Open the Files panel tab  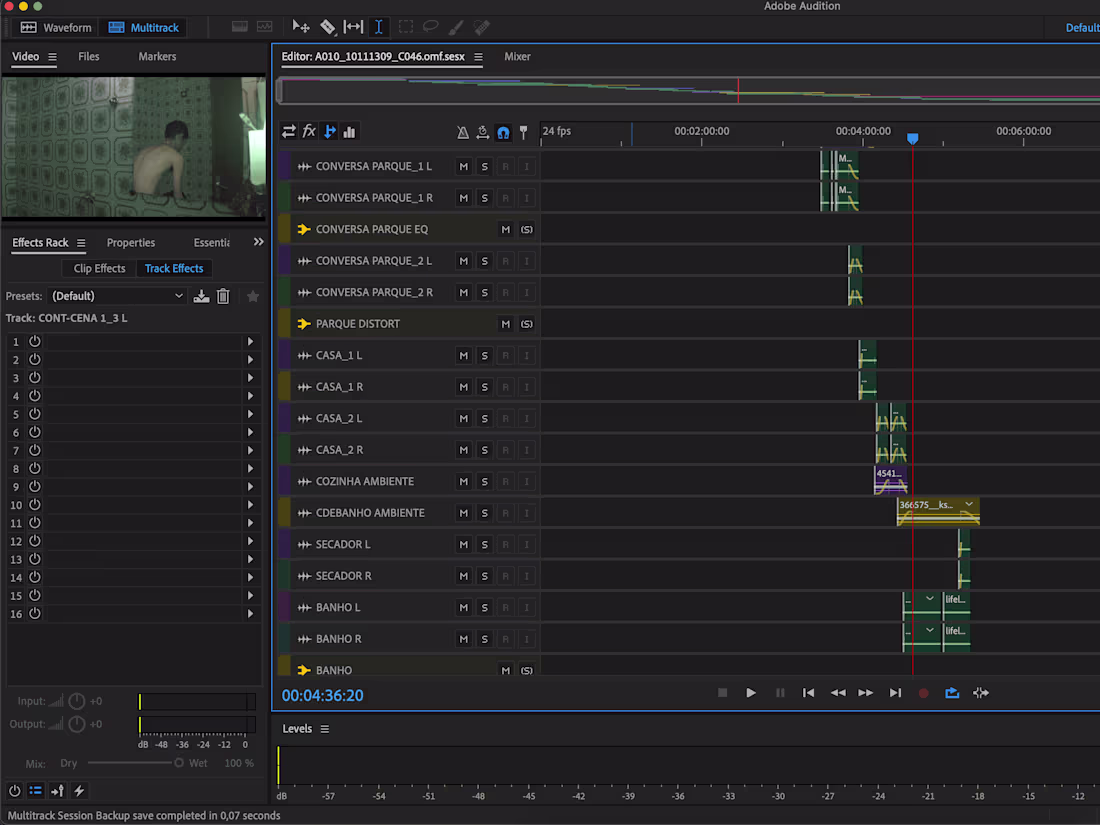pyautogui.click(x=88, y=57)
